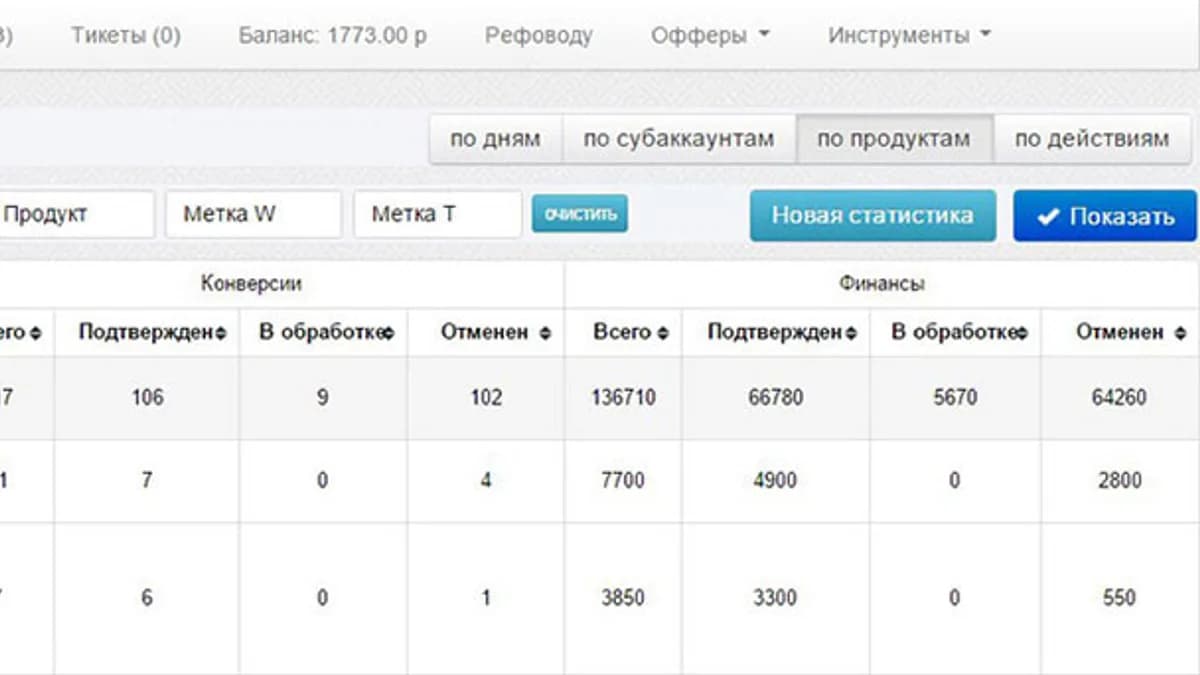Switch to the по действиям tab
The image size is (1200, 675).
coord(1092,139)
